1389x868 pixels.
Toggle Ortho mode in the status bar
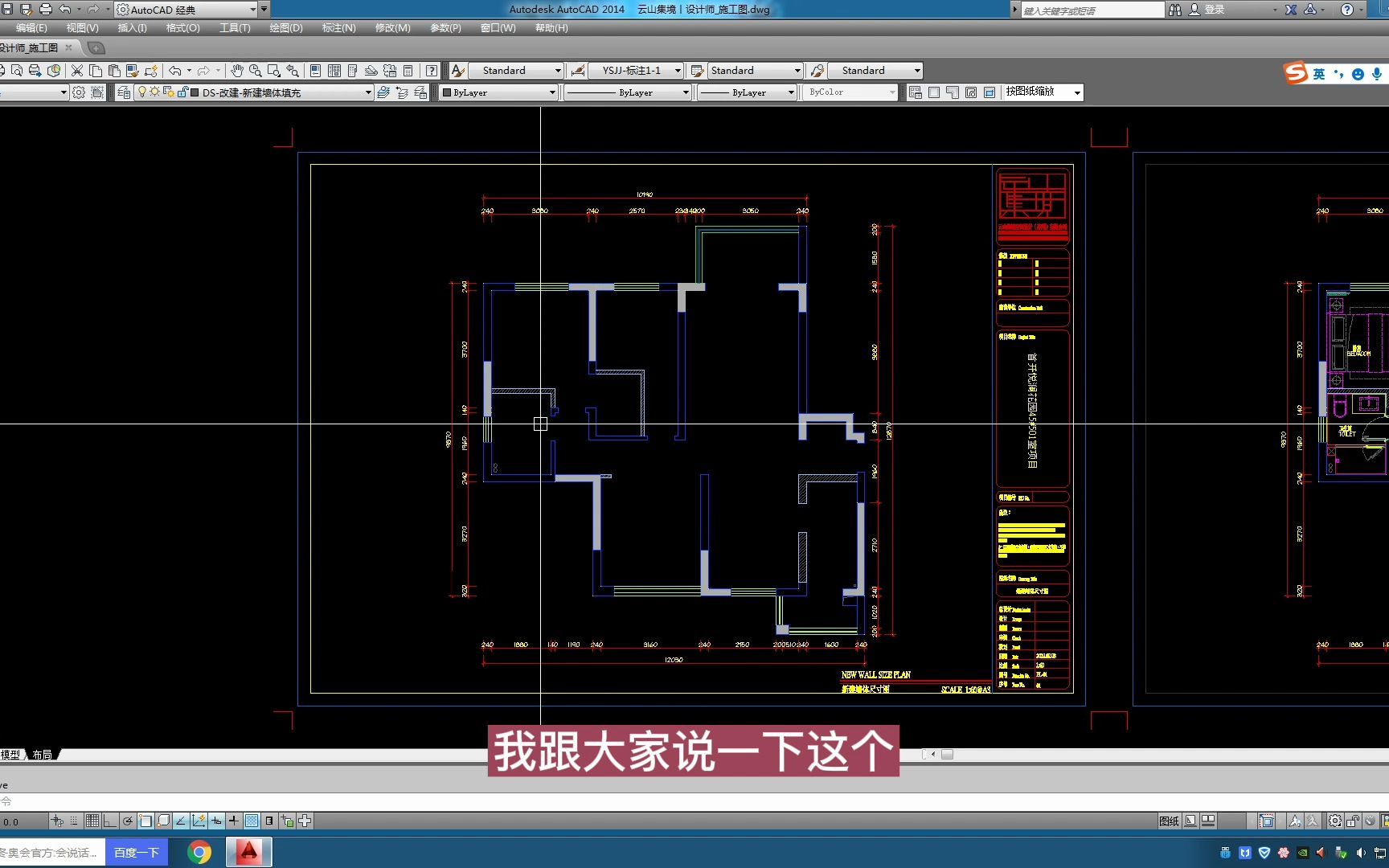point(109,821)
